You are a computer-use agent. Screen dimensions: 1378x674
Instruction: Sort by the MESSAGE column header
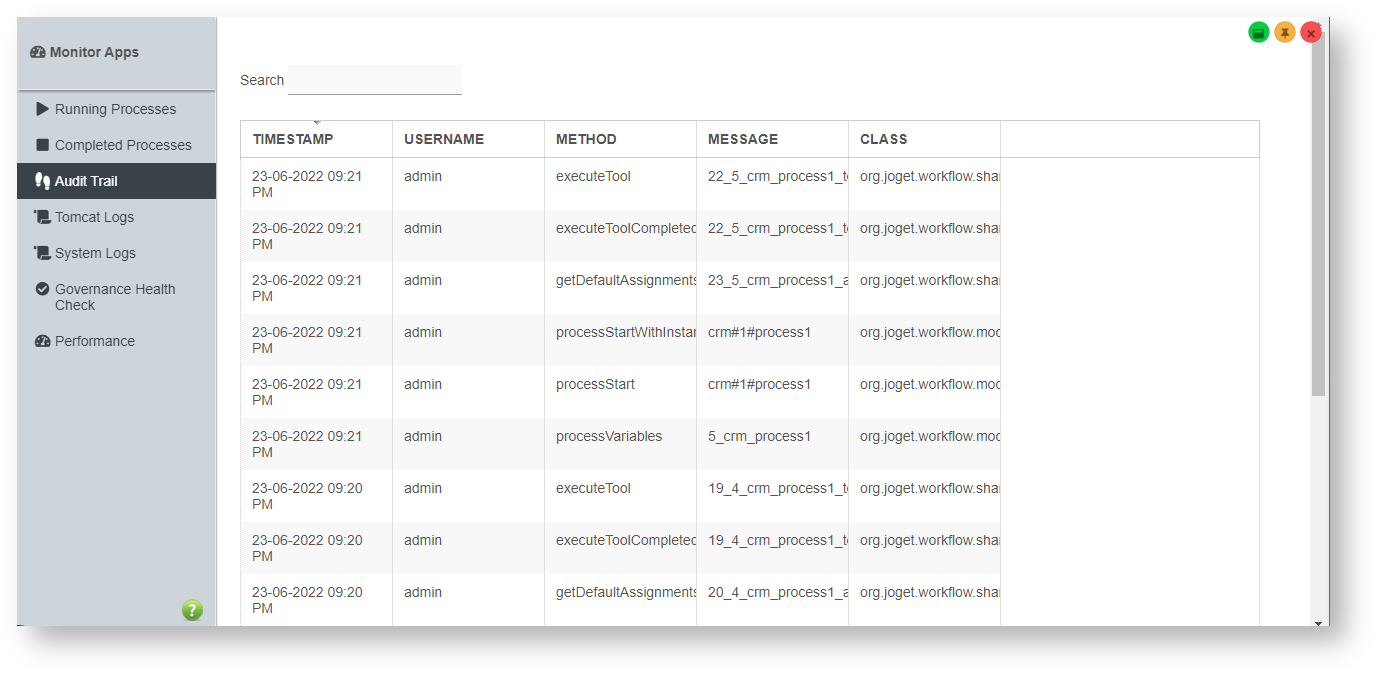point(742,139)
